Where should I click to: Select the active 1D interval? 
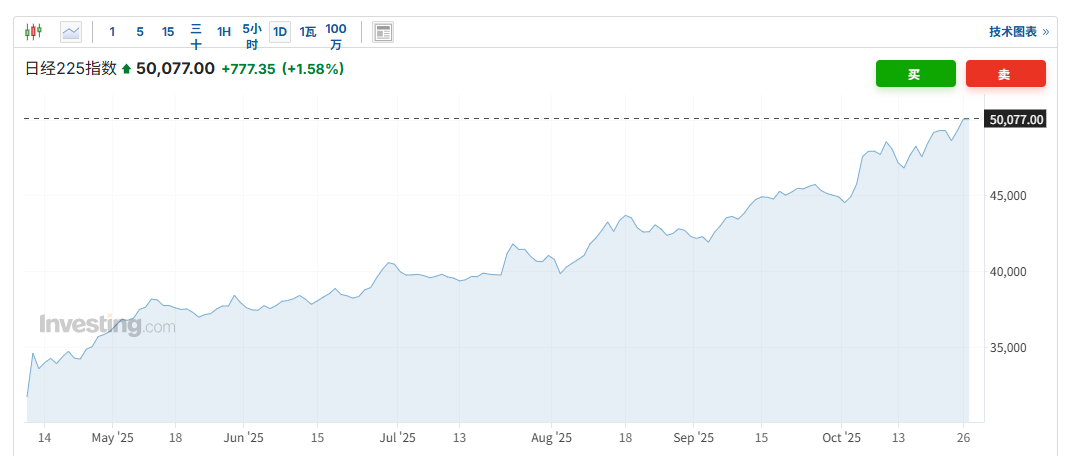[280, 32]
